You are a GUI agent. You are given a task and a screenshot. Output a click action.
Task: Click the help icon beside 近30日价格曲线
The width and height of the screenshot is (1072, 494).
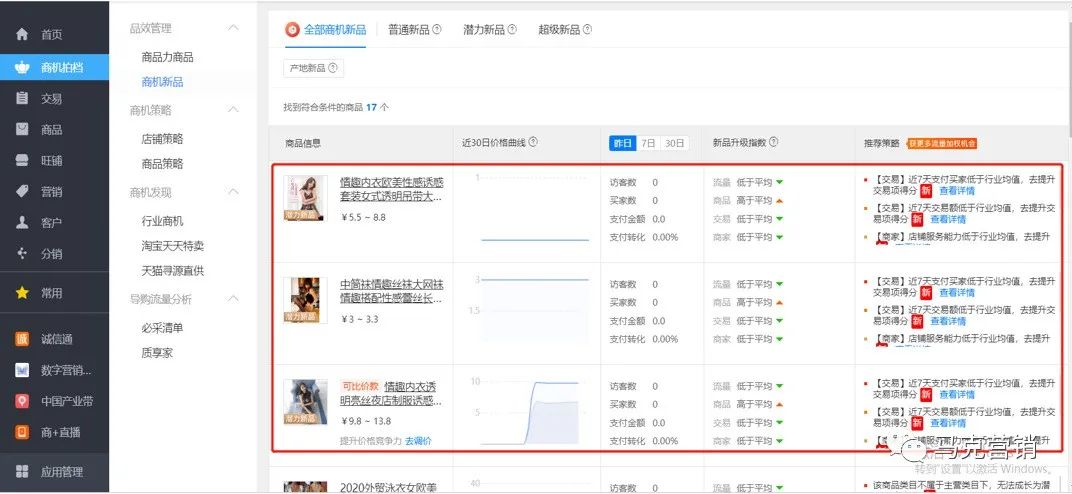(x=533, y=143)
